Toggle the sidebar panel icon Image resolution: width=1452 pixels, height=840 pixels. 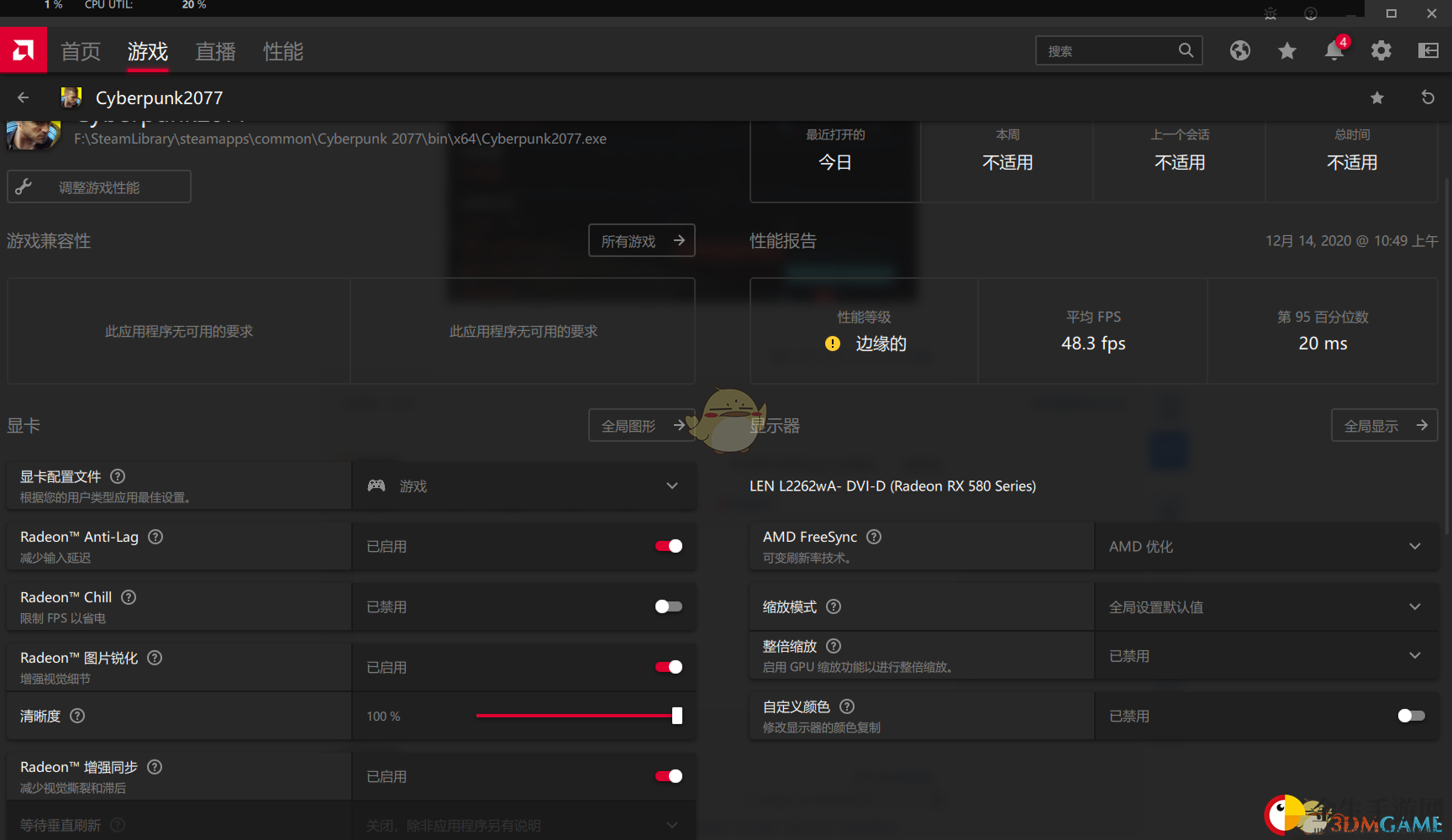point(1428,51)
